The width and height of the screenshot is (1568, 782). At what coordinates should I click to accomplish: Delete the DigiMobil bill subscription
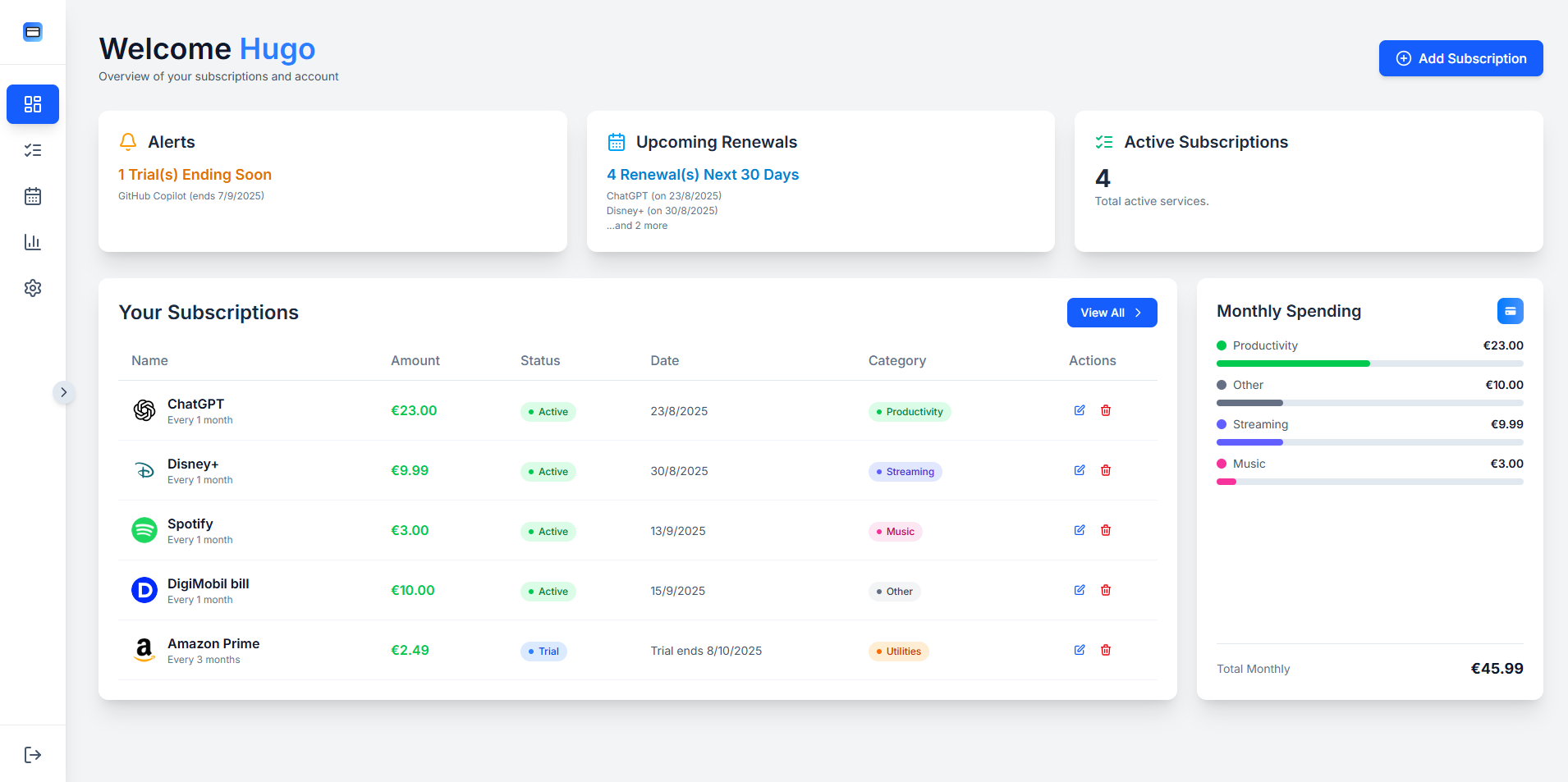[x=1106, y=590]
